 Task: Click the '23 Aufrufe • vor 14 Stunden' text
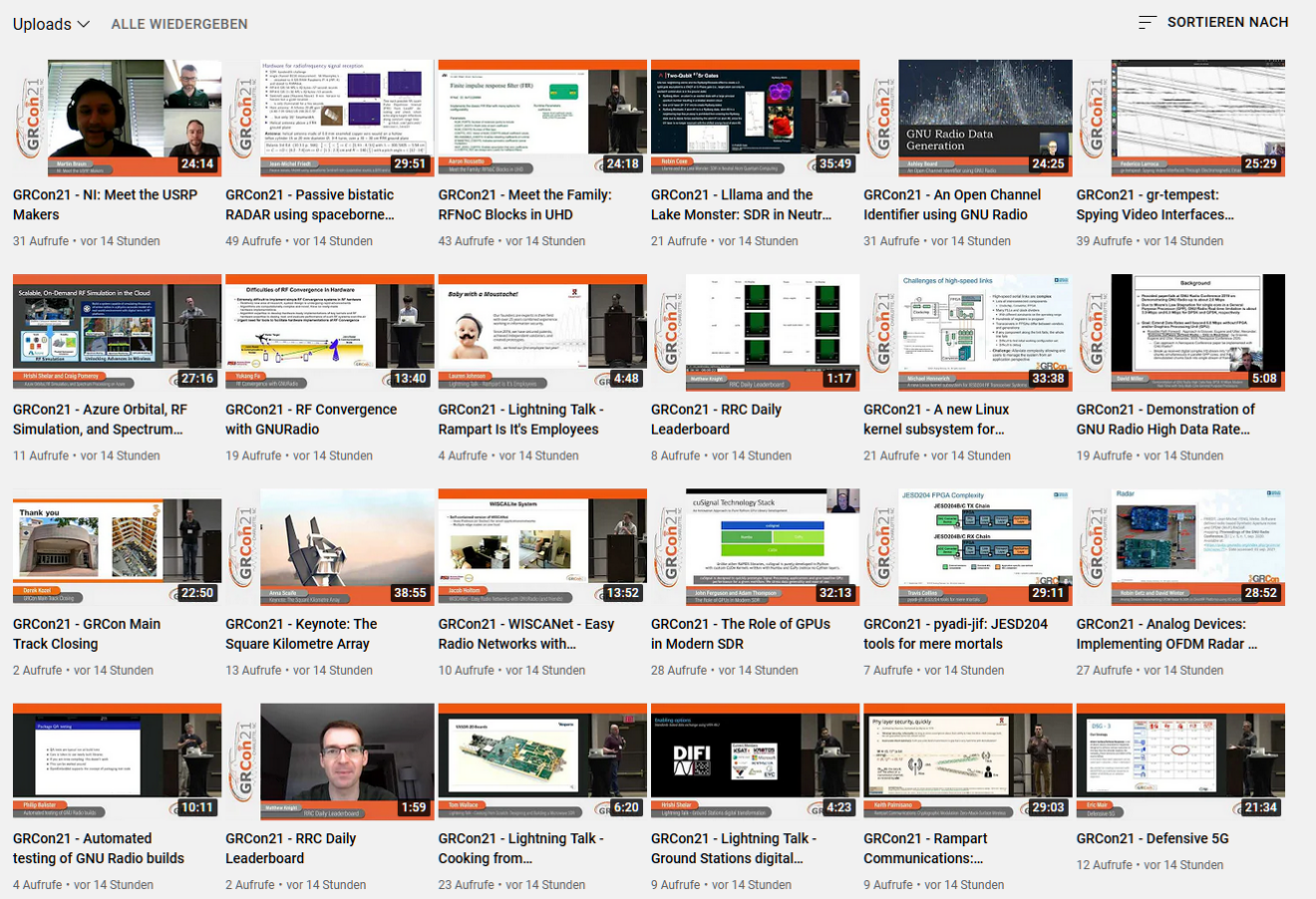pyautogui.click(x=511, y=885)
